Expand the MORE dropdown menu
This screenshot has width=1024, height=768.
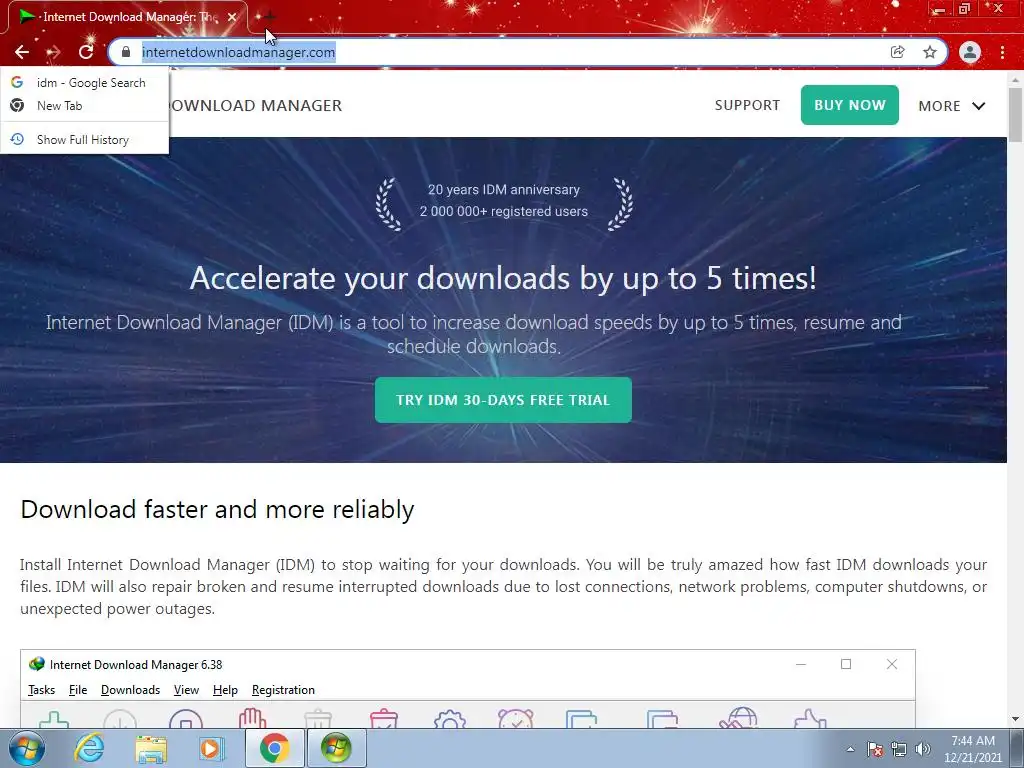point(952,106)
